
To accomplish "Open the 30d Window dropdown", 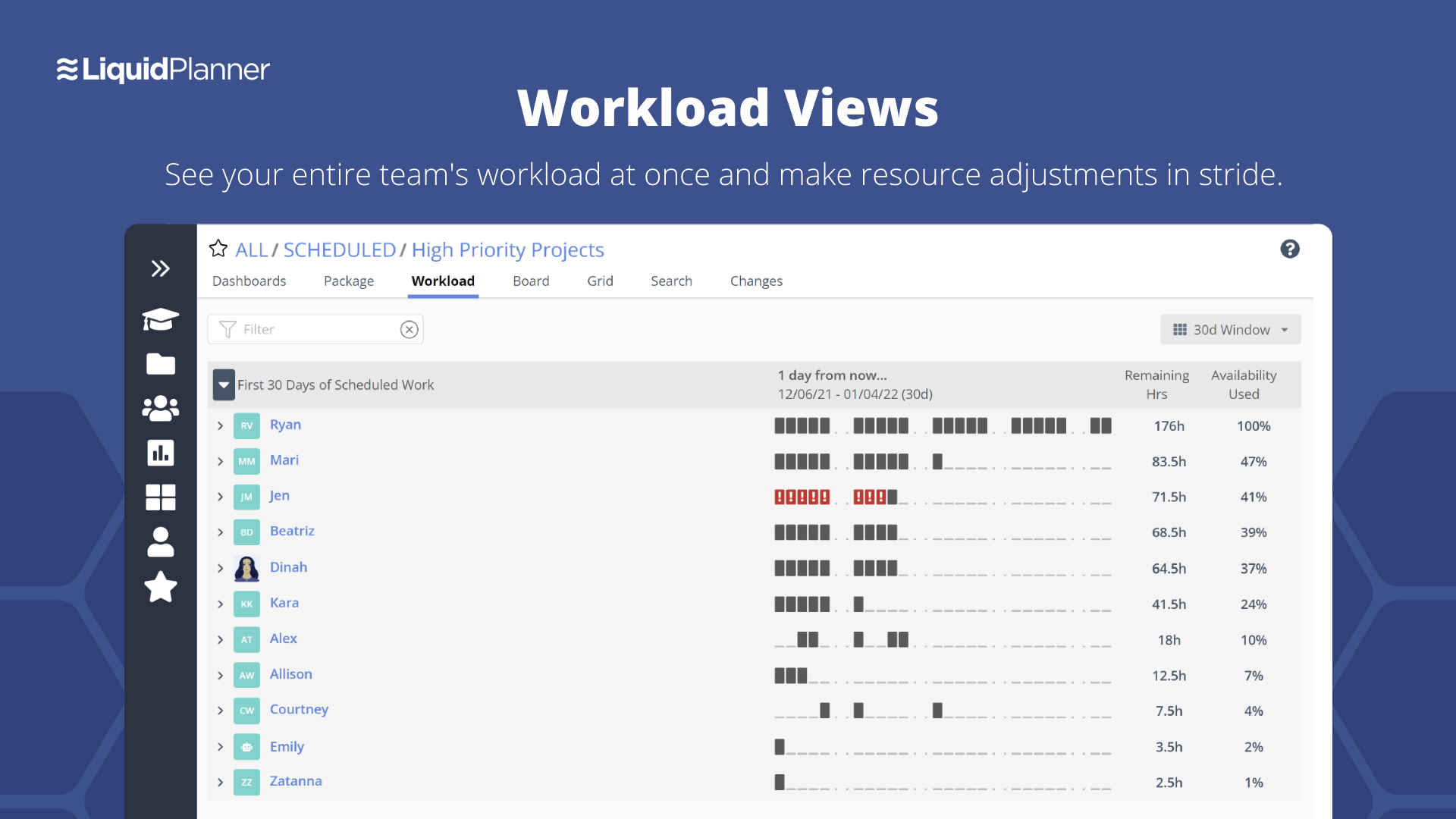I will 1230,329.
